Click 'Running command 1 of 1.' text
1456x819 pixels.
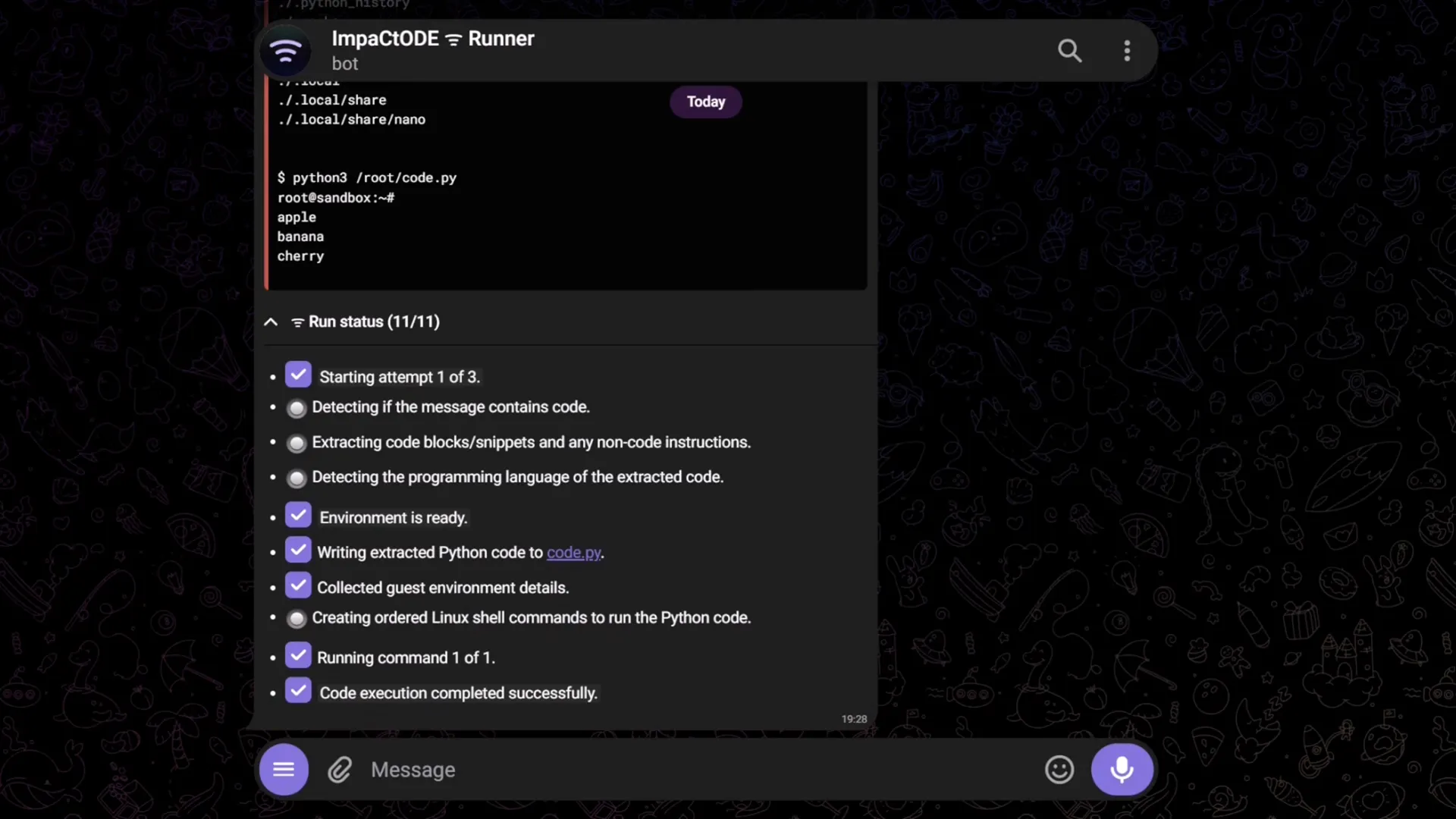(406, 657)
